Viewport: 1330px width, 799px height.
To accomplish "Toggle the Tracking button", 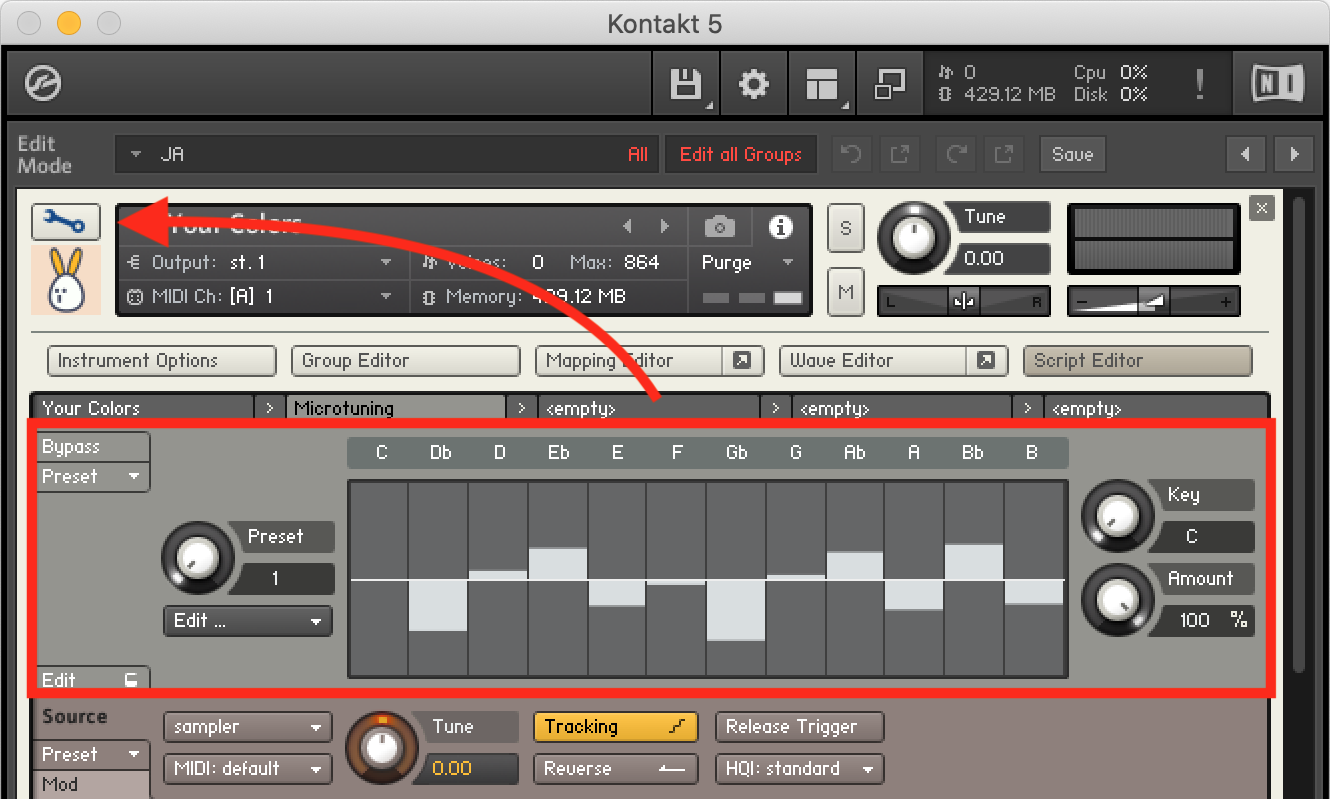I will [x=615, y=727].
